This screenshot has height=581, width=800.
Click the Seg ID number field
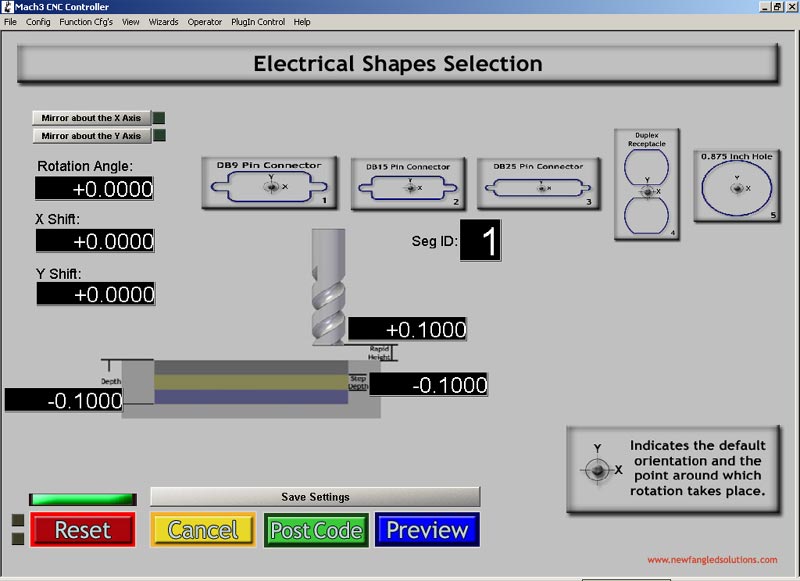pyautogui.click(x=480, y=240)
